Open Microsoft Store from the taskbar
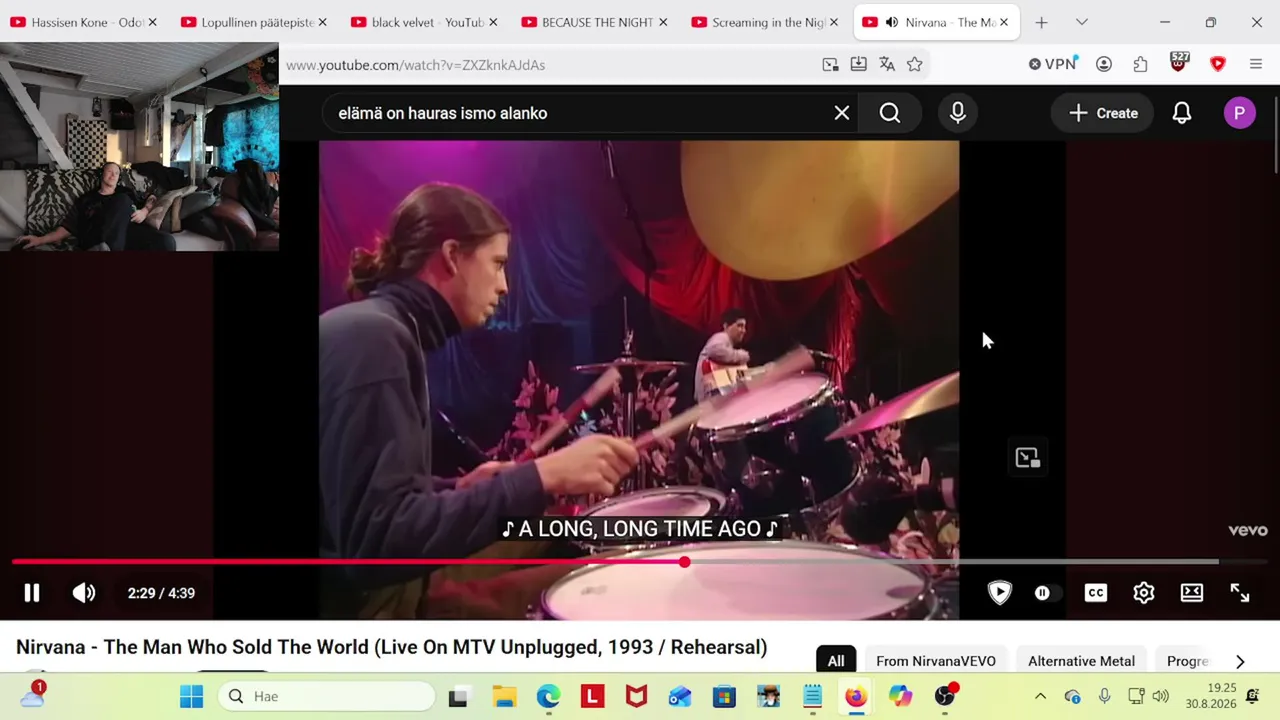This screenshot has height=720, width=1280. [x=724, y=696]
